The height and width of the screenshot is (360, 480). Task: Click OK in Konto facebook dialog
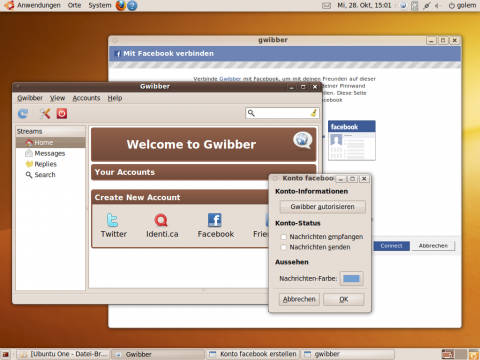coord(344,299)
